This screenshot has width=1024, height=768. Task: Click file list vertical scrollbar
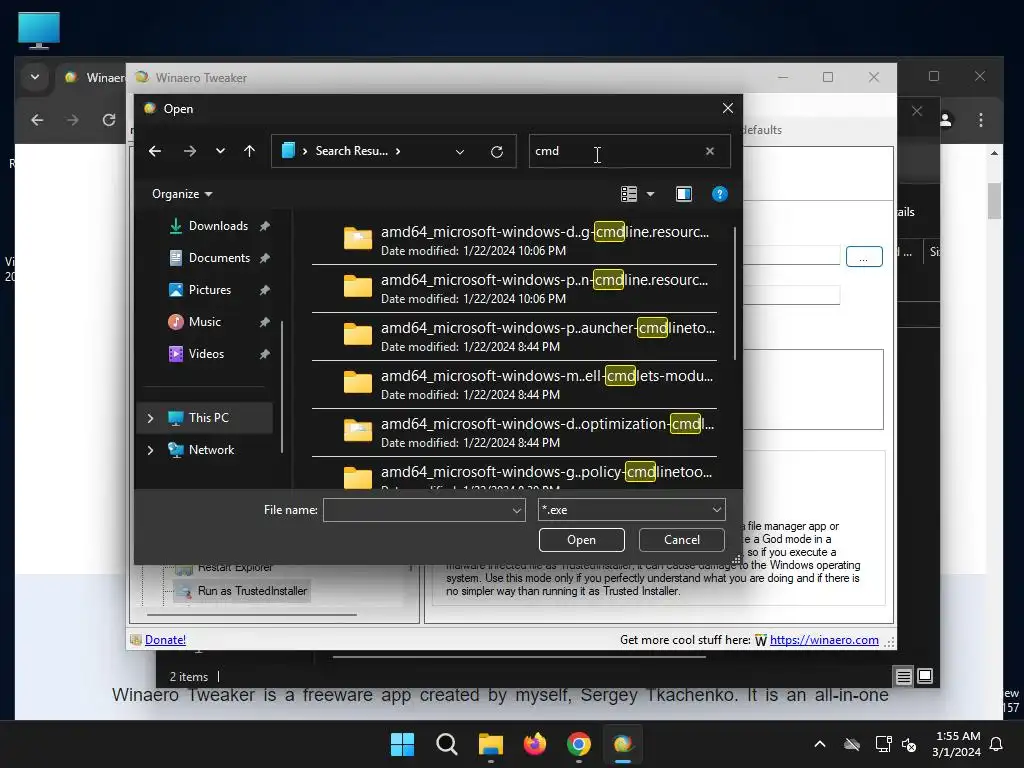tap(735, 294)
